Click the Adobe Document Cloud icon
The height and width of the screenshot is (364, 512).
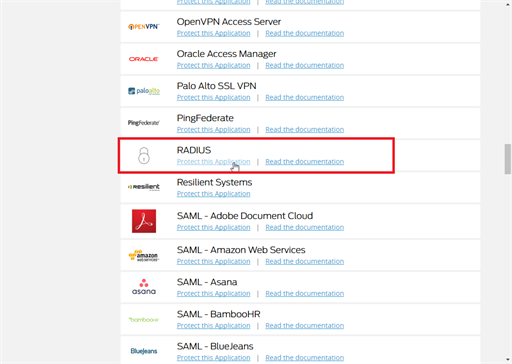144,221
